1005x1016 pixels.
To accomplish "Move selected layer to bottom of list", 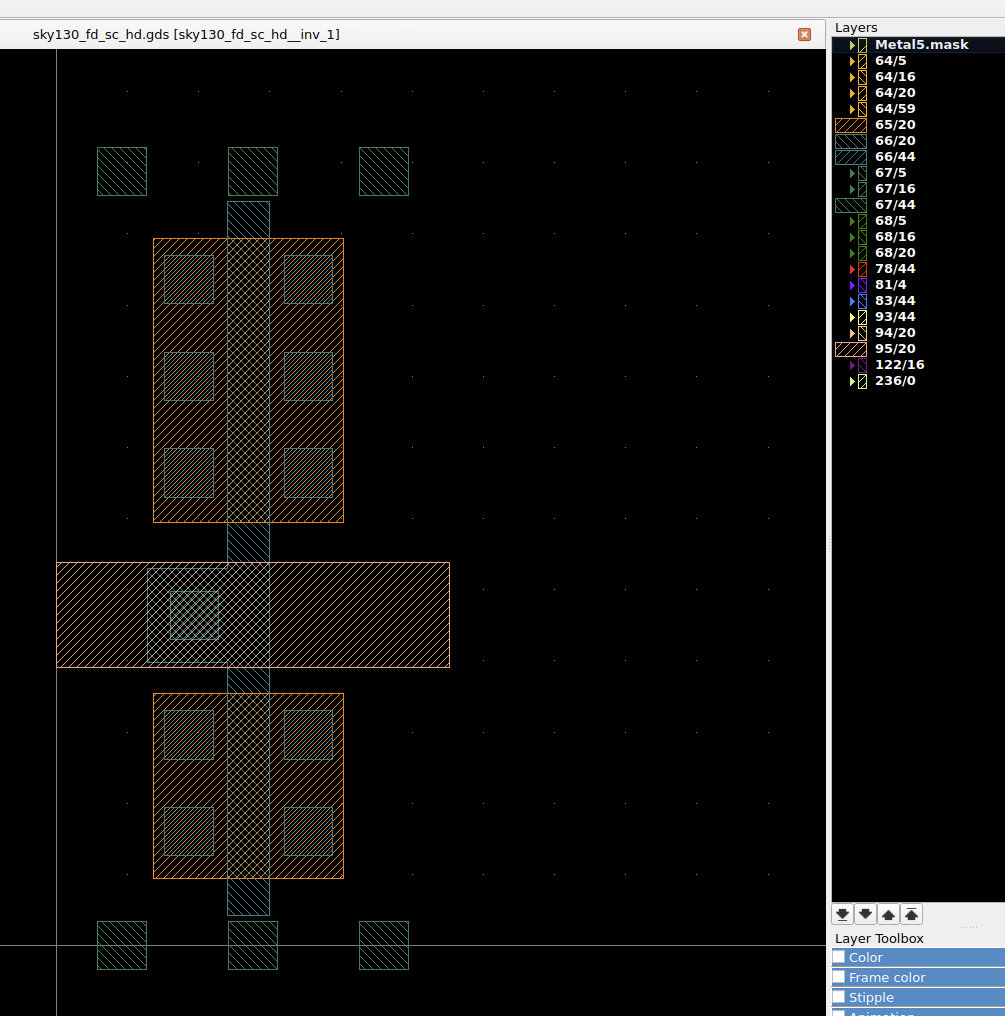I will click(843, 914).
